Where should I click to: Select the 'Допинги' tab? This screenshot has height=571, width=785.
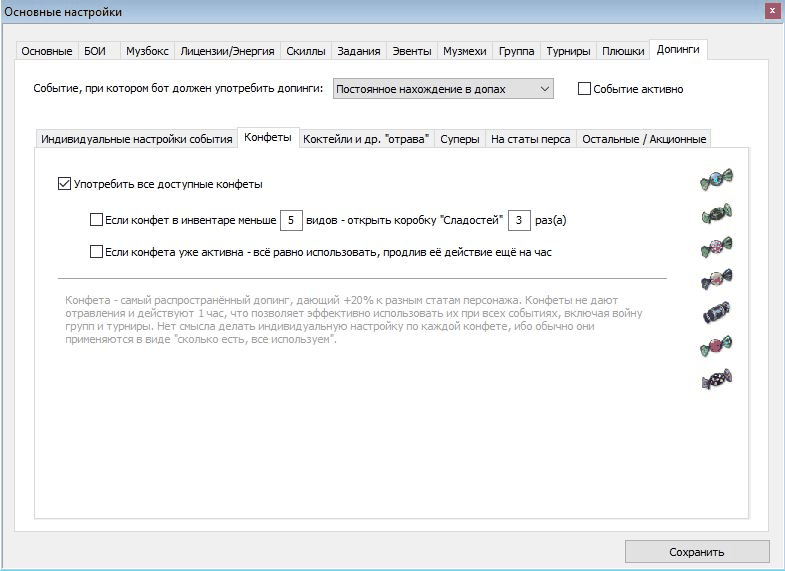click(678, 50)
